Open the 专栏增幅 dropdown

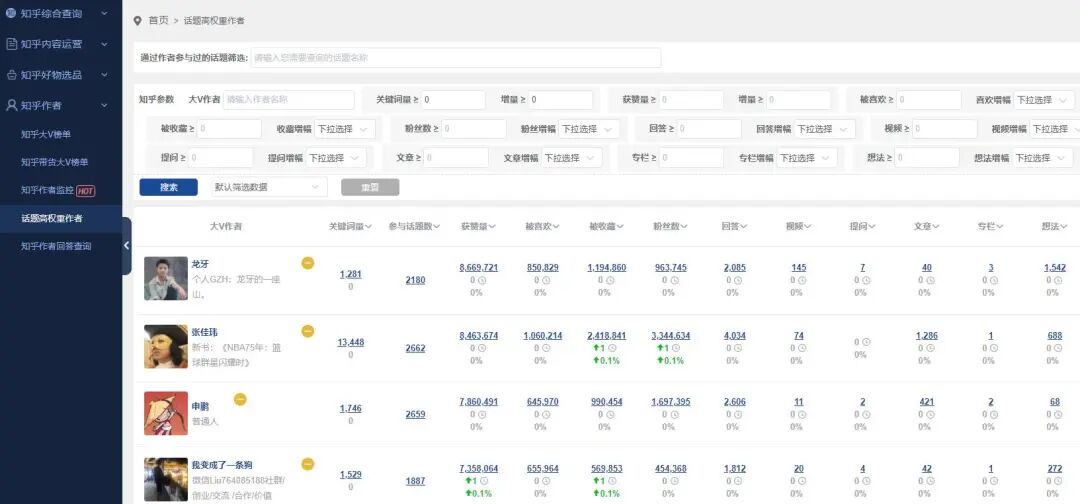[x=807, y=158]
